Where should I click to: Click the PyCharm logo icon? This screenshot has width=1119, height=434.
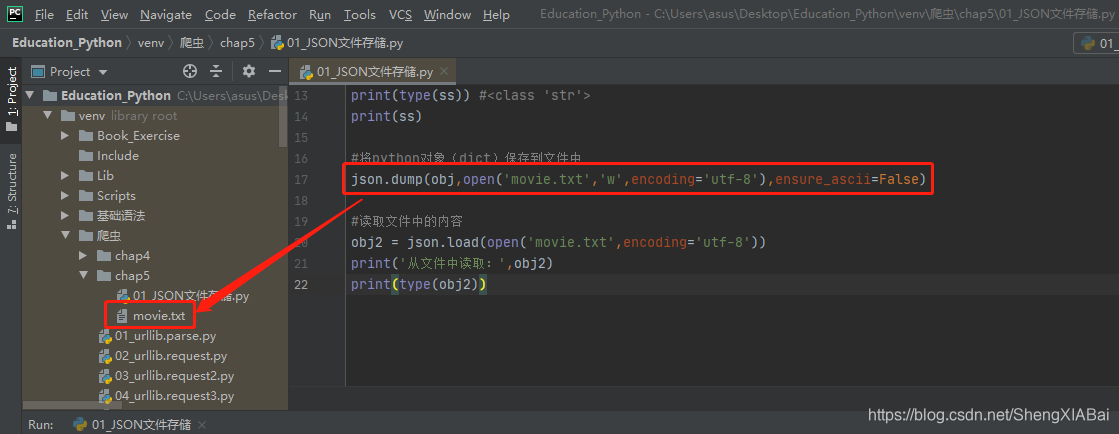click(14, 14)
